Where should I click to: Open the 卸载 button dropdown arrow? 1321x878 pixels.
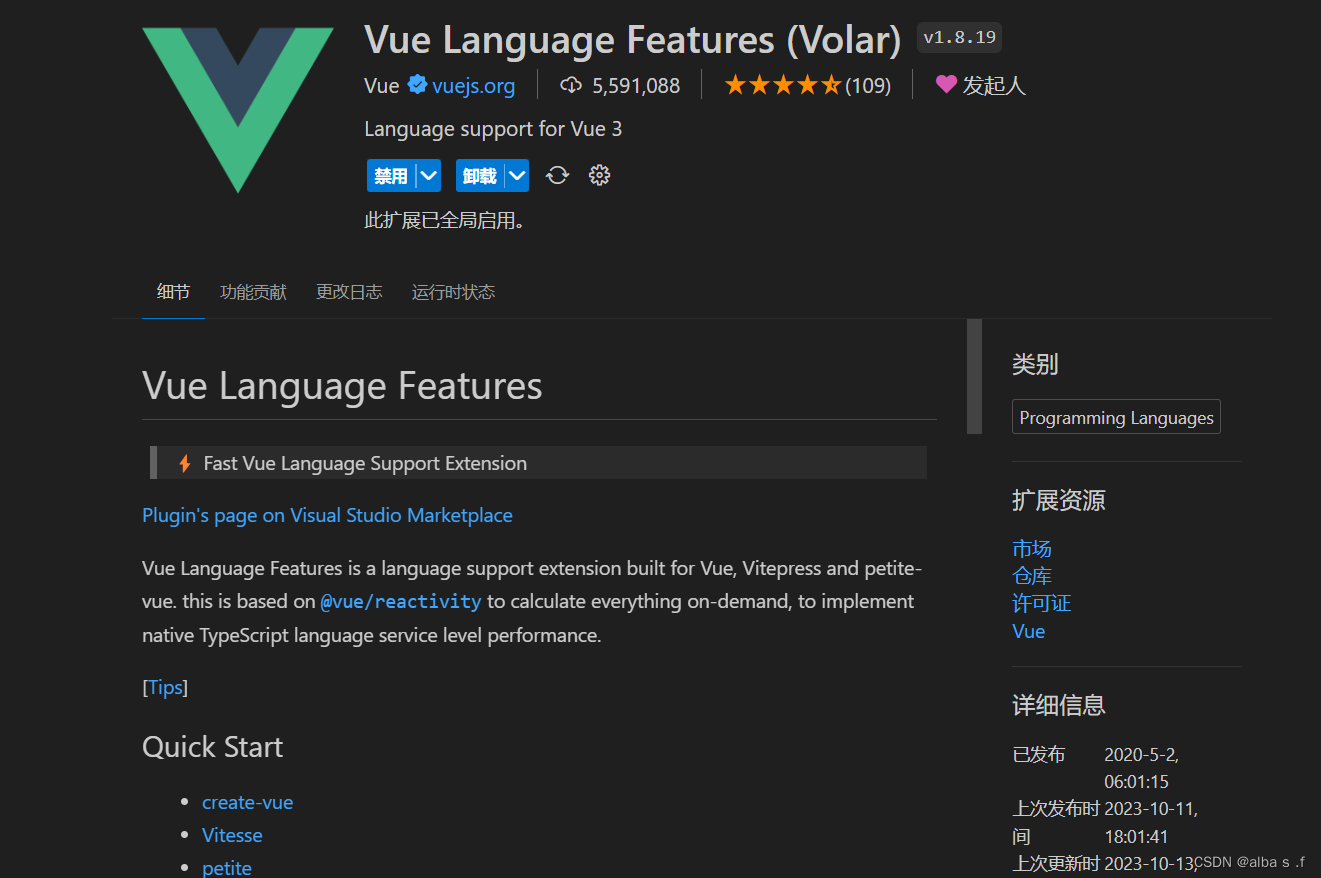point(519,175)
